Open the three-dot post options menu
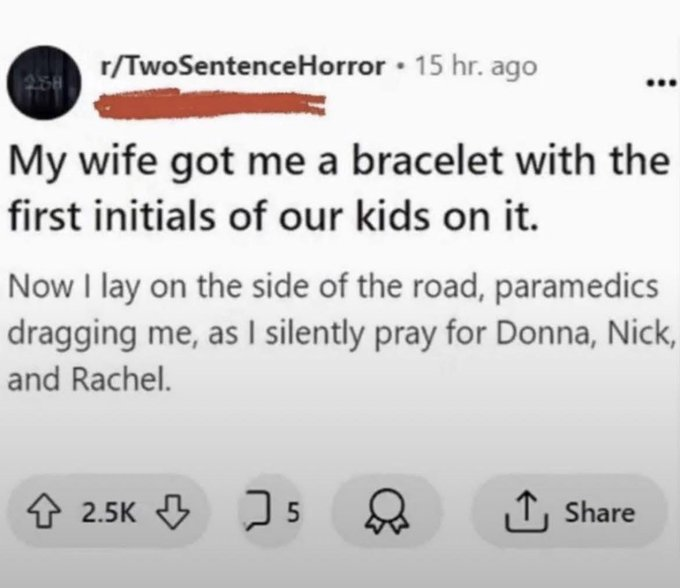This screenshot has width=680, height=588. 661,81
